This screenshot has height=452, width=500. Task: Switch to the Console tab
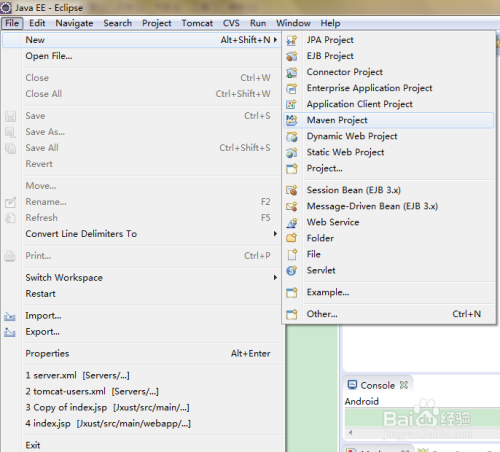[x=378, y=385]
